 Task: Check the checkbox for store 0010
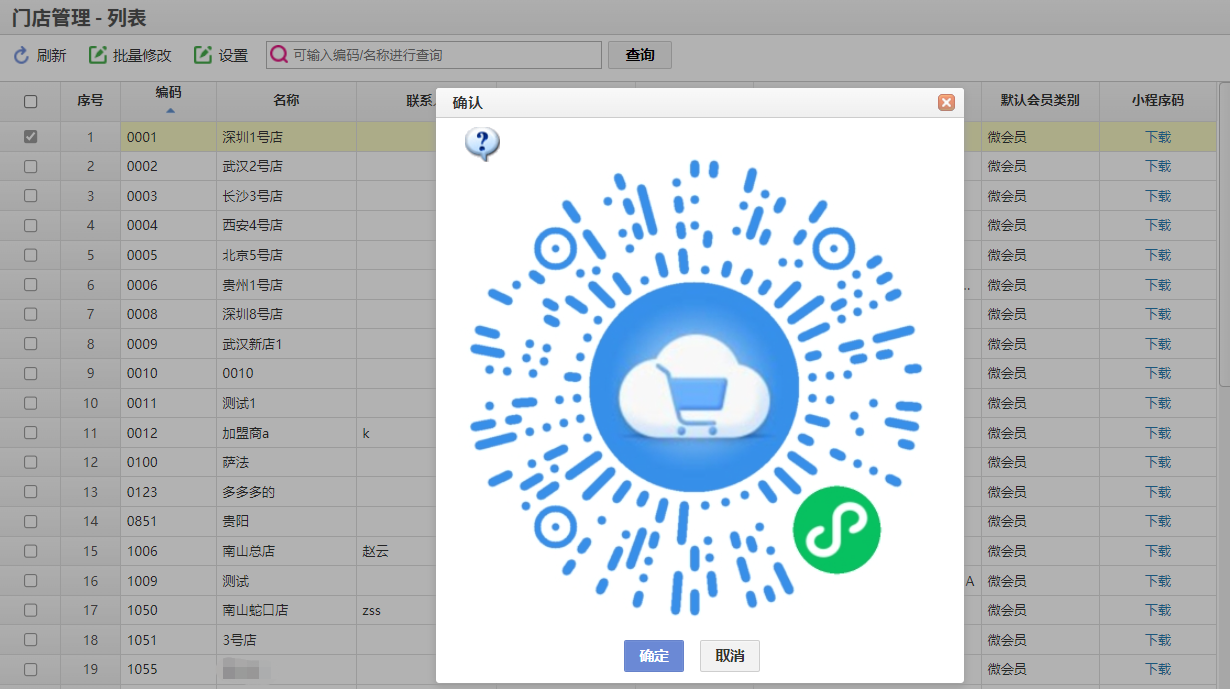click(x=30, y=373)
